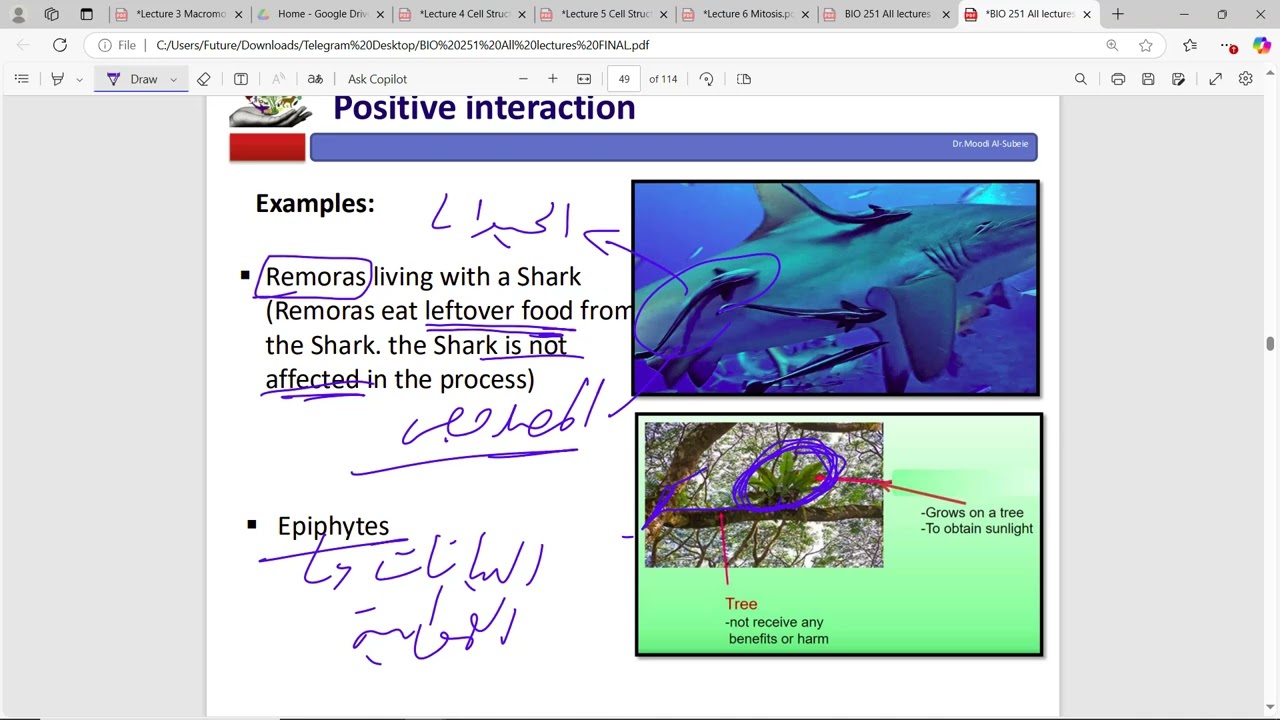The height and width of the screenshot is (720, 1280).
Task: Select the Add text tool
Action: pos(241,79)
